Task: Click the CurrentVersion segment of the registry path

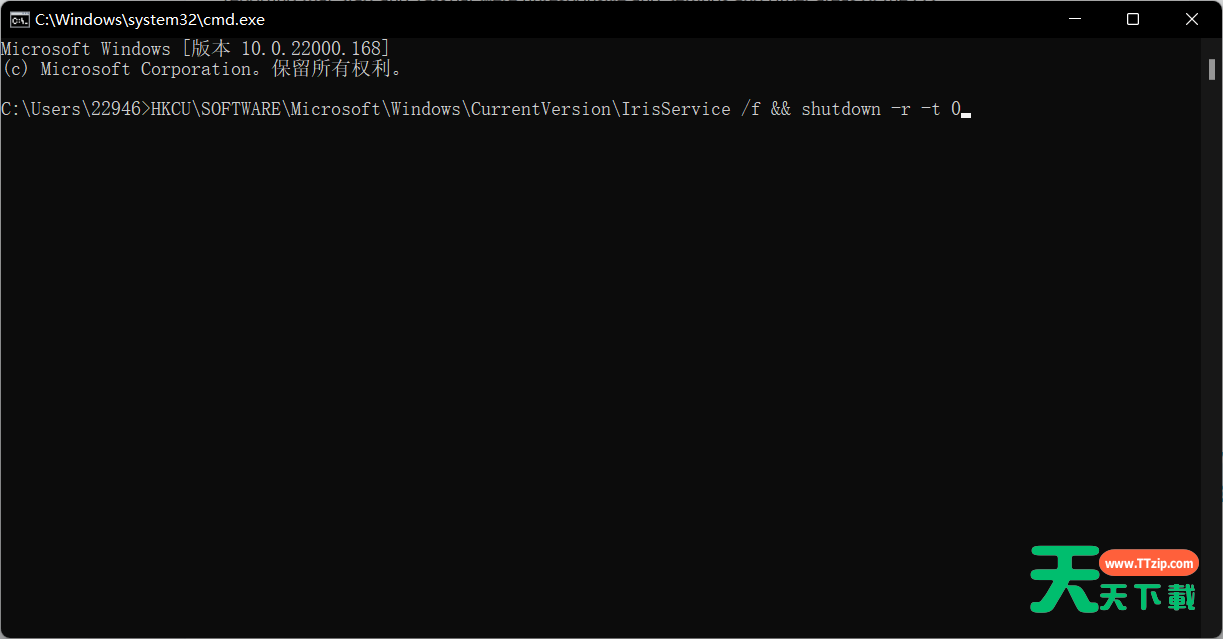Action: 540,109
